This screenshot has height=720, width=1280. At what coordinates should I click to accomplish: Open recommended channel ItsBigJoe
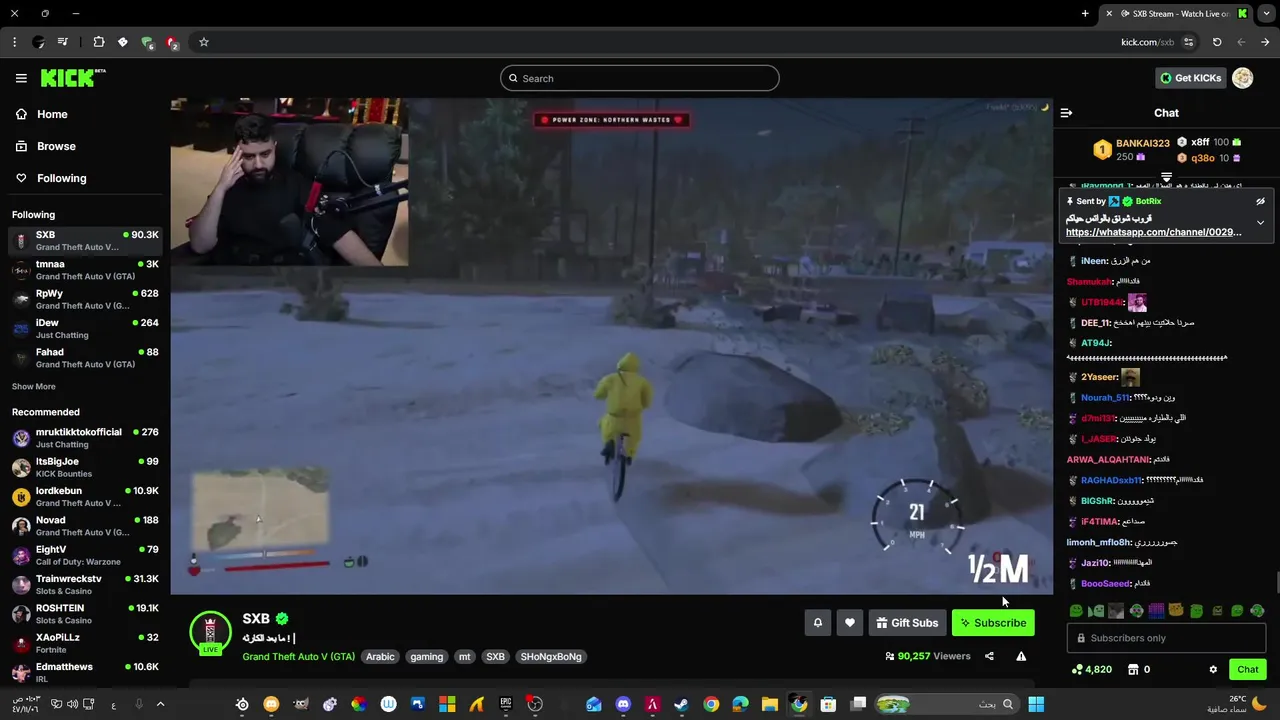[85, 467]
